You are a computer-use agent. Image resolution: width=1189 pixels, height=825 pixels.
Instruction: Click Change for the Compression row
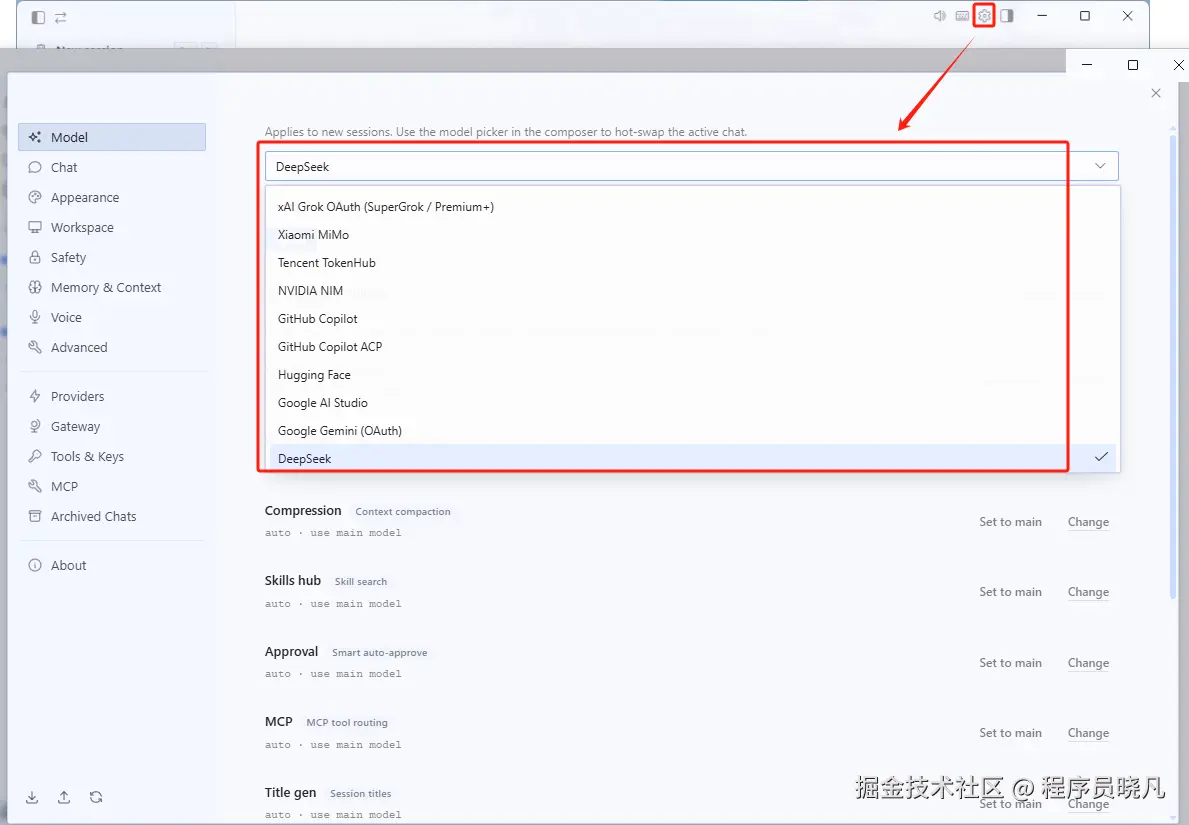(1088, 522)
